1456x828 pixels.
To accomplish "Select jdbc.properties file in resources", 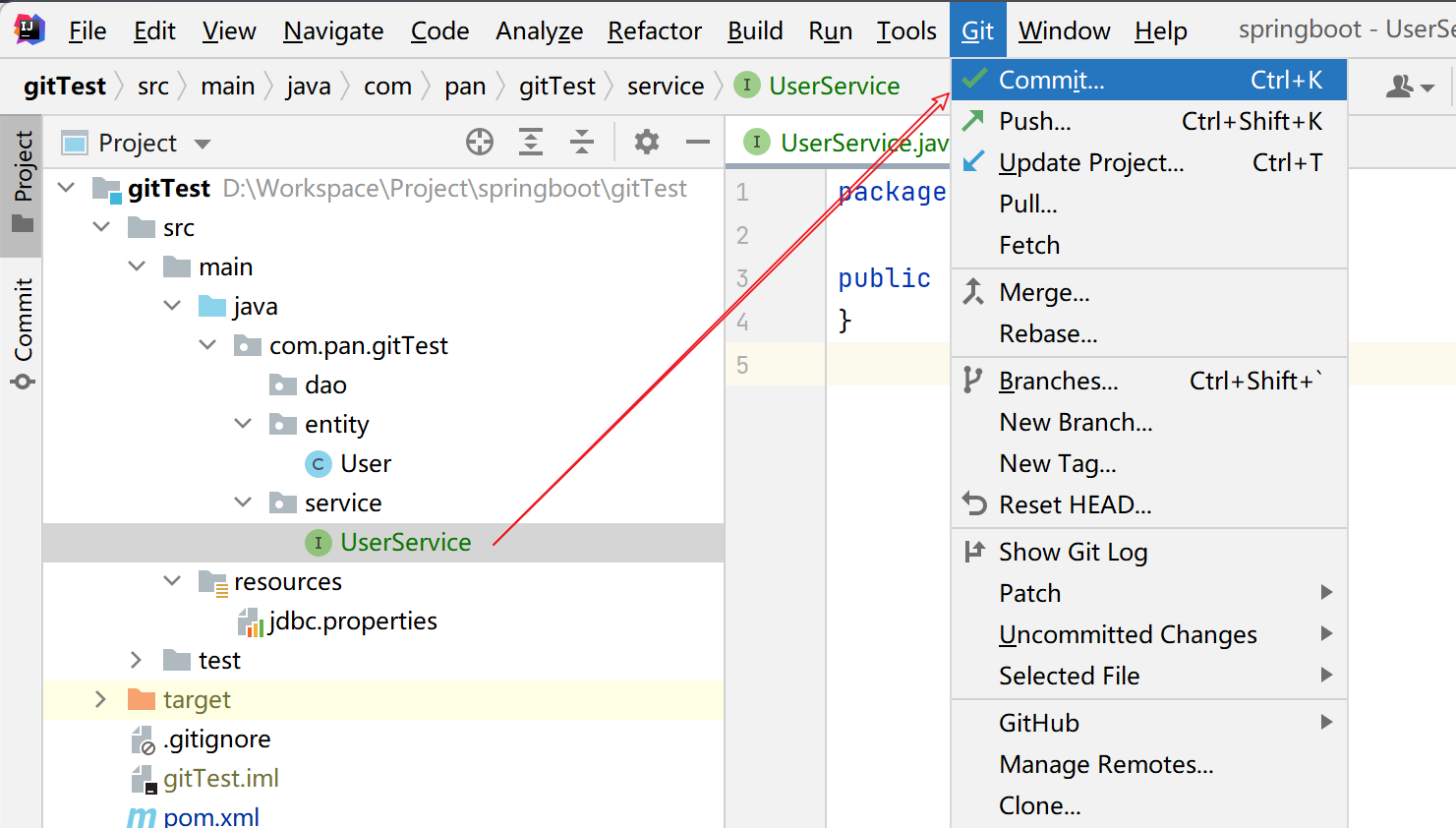I will pos(353,621).
